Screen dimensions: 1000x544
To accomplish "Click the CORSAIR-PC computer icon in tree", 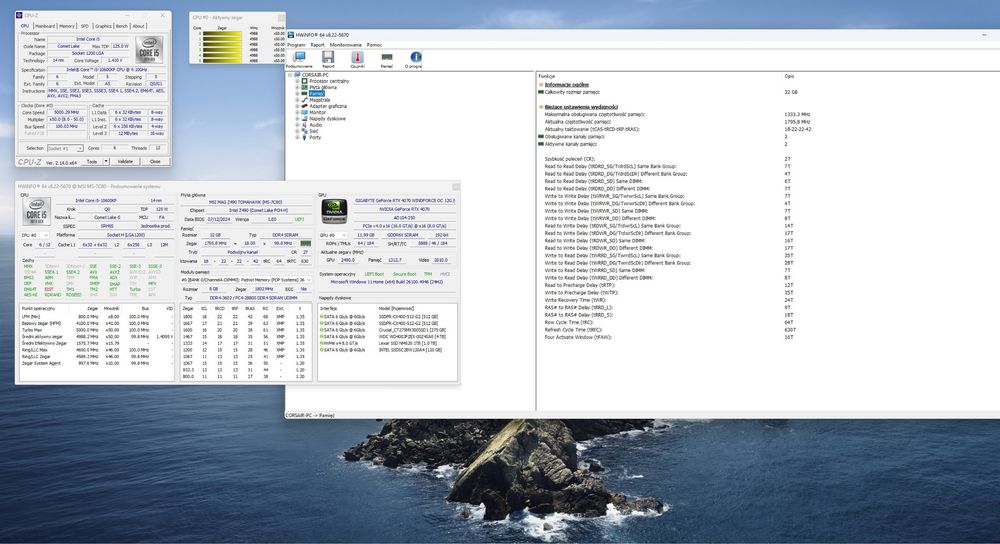I will (297, 75).
